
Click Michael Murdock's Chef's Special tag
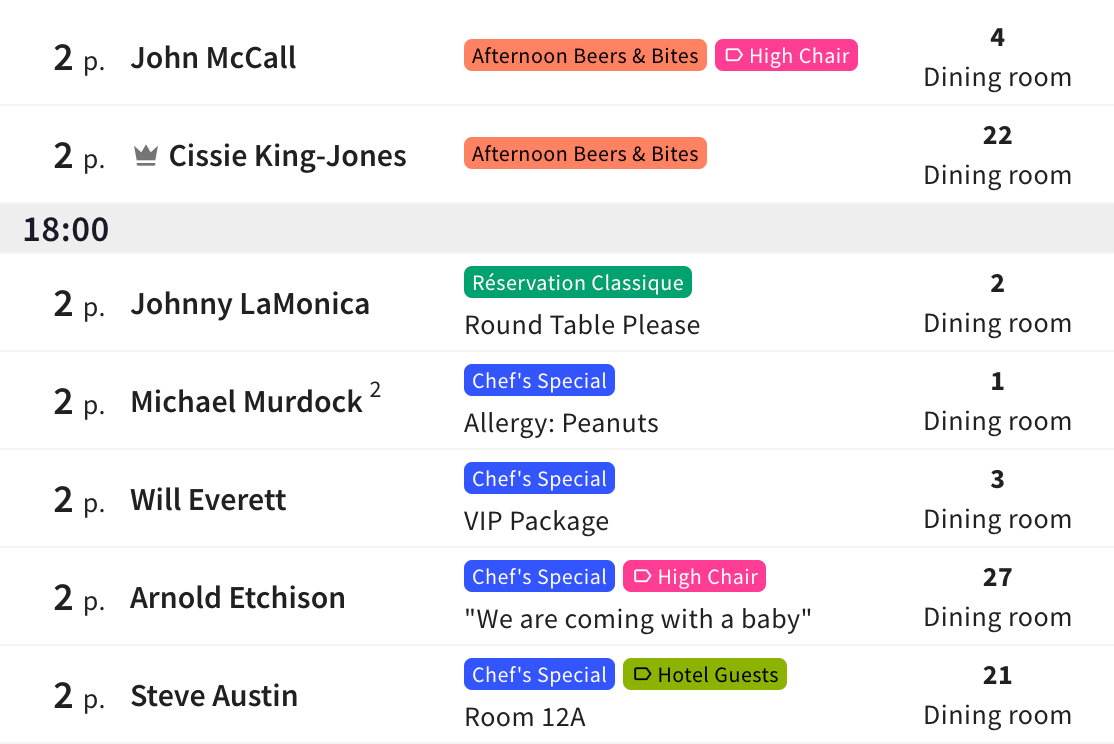pos(539,381)
